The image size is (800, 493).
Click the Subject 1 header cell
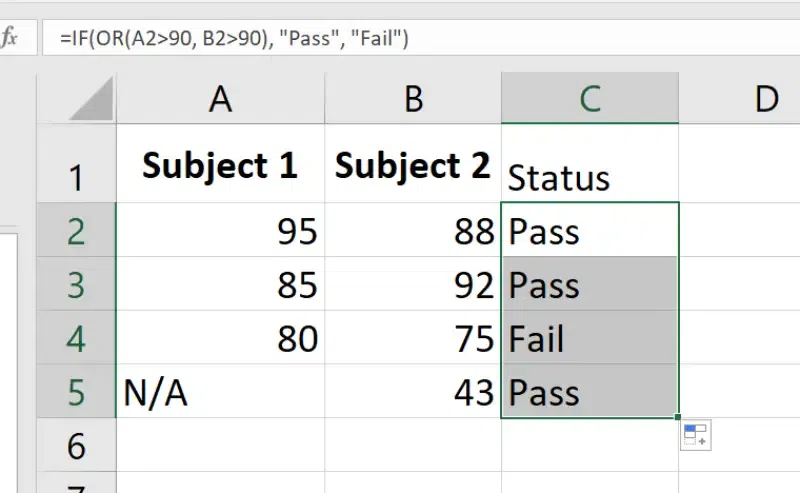tap(220, 166)
